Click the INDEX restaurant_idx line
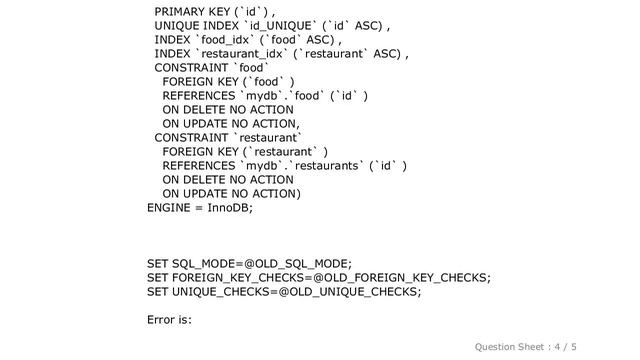Image resolution: width=640 pixels, height=360 pixels. (282, 54)
